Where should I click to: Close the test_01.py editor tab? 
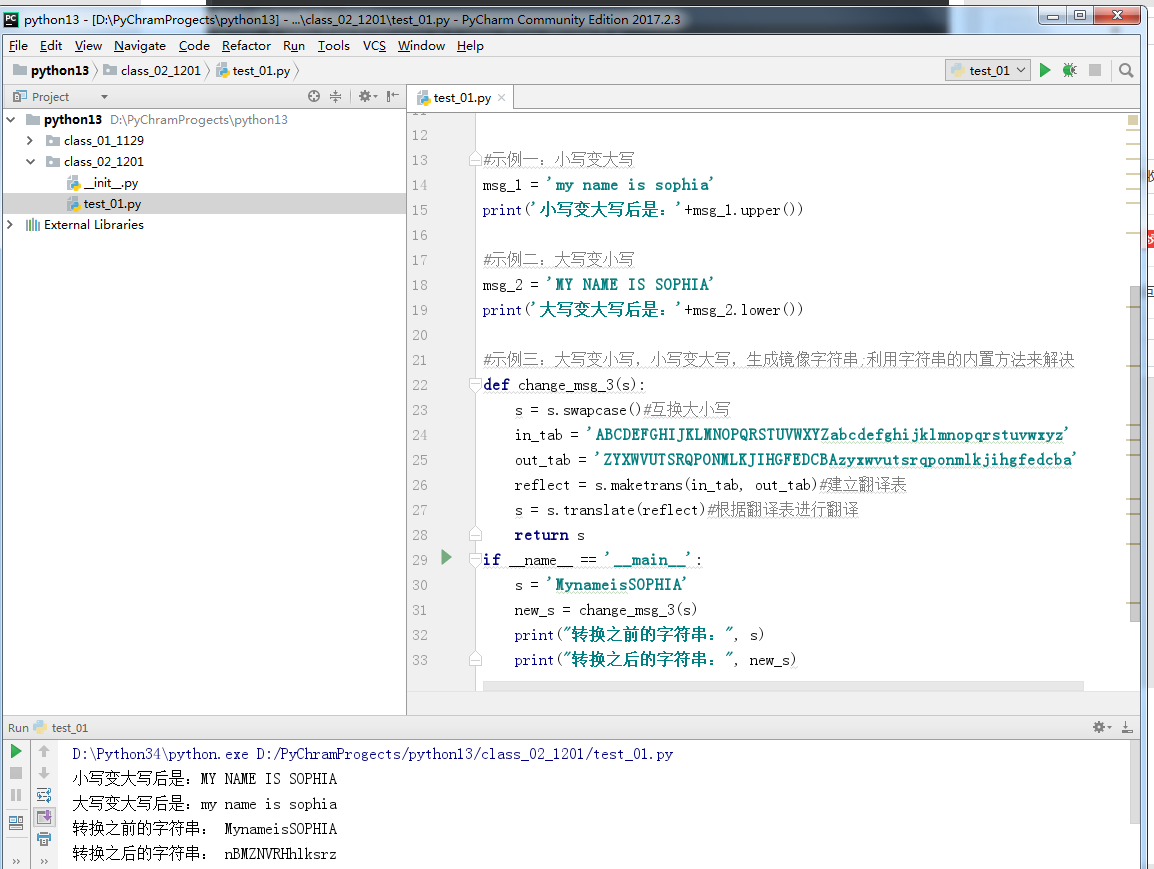(x=502, y=98)
